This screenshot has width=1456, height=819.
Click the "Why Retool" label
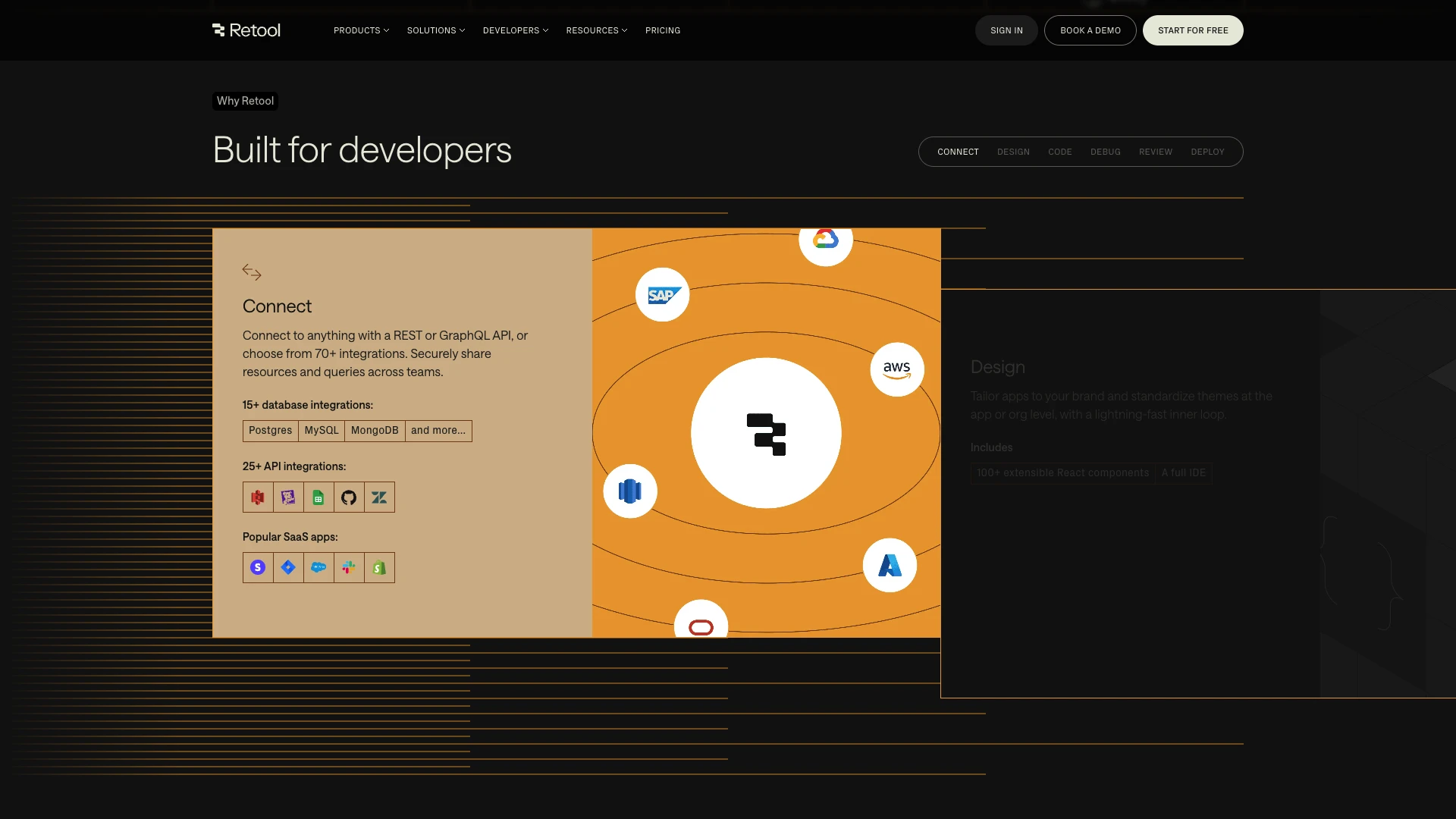pos(245,101)
